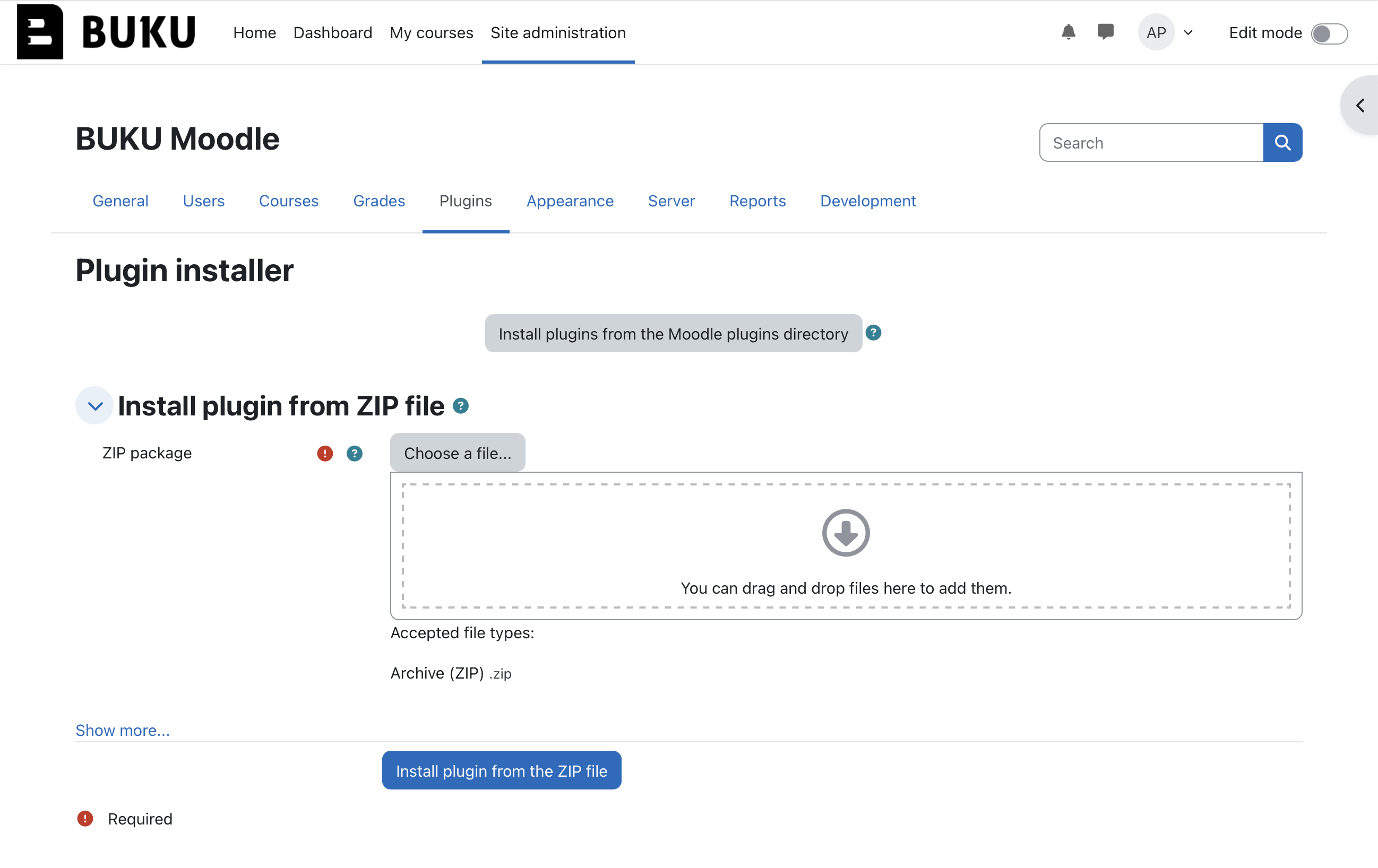Screen dimensions: 1378x868
Task: Click the BUKU logo icon
Action: click(x=40, y=32)
